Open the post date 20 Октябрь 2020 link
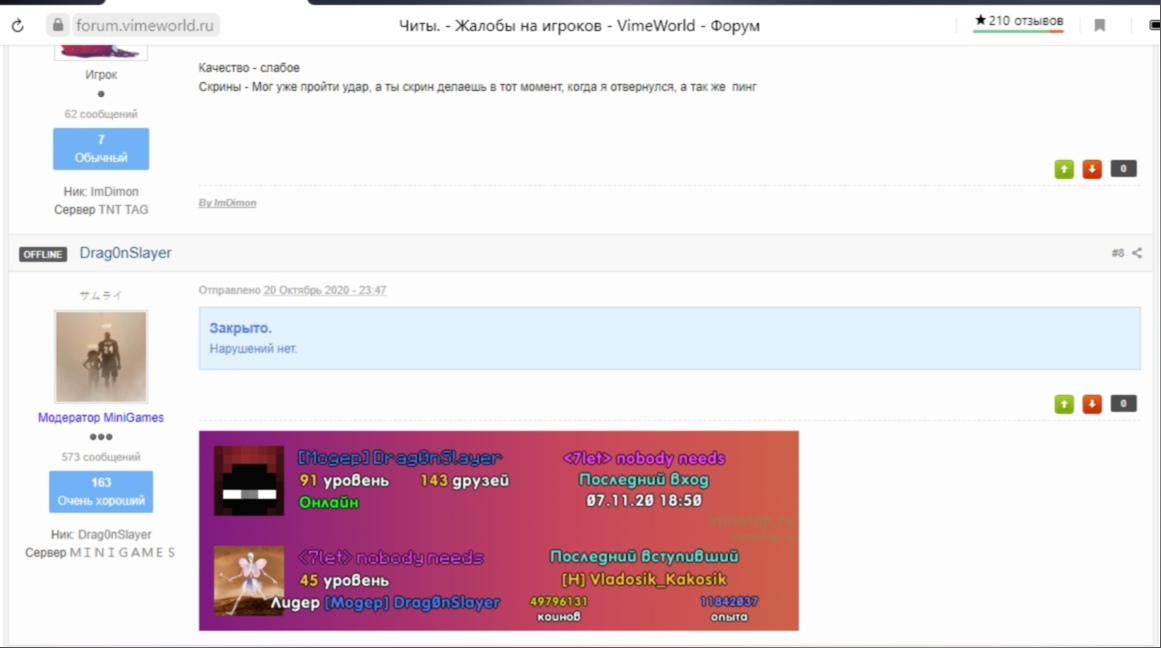The width and height of the screenshot is (1161, 648). tap(324, 290)
